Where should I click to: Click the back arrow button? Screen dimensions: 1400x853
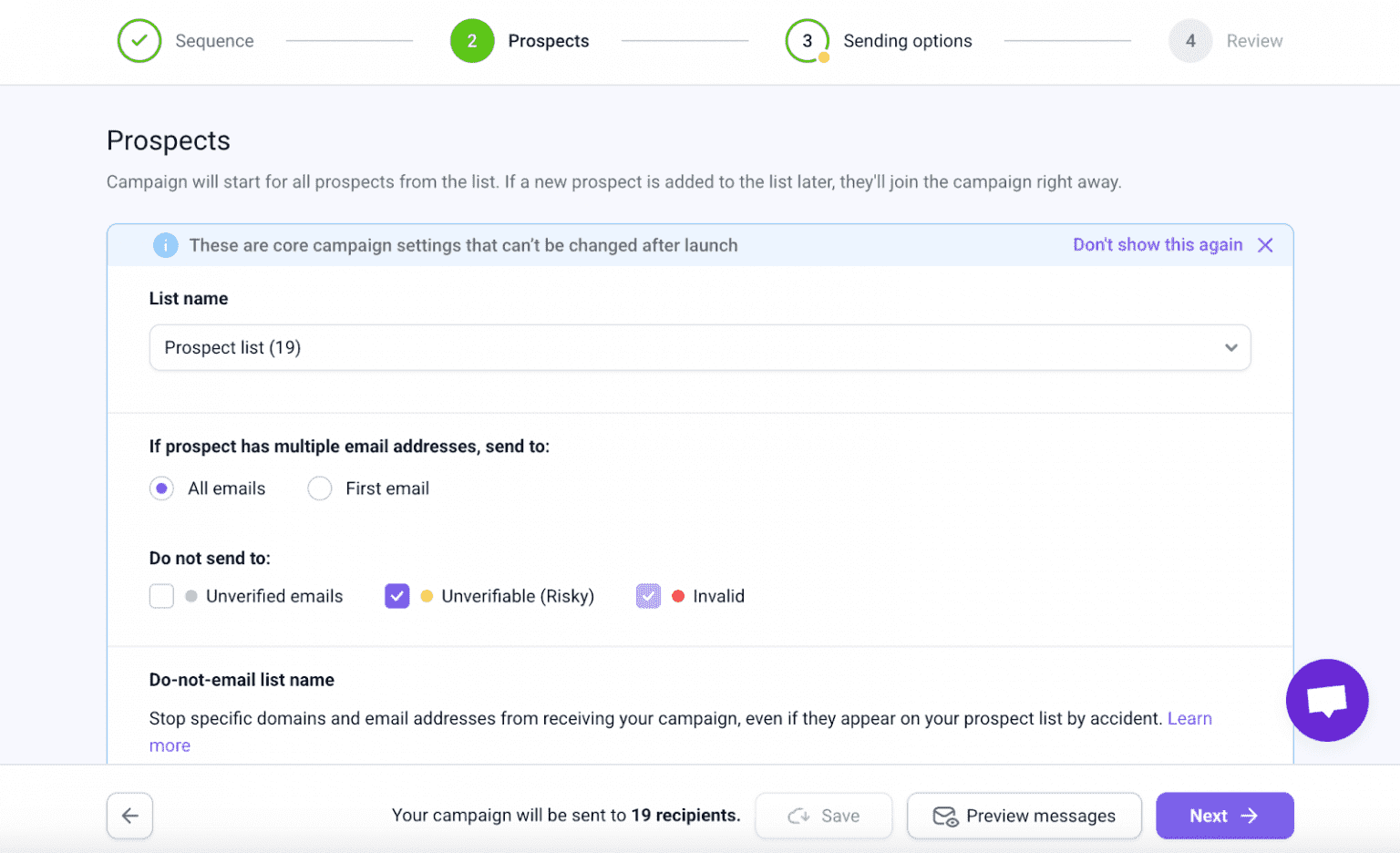[129, 816]
